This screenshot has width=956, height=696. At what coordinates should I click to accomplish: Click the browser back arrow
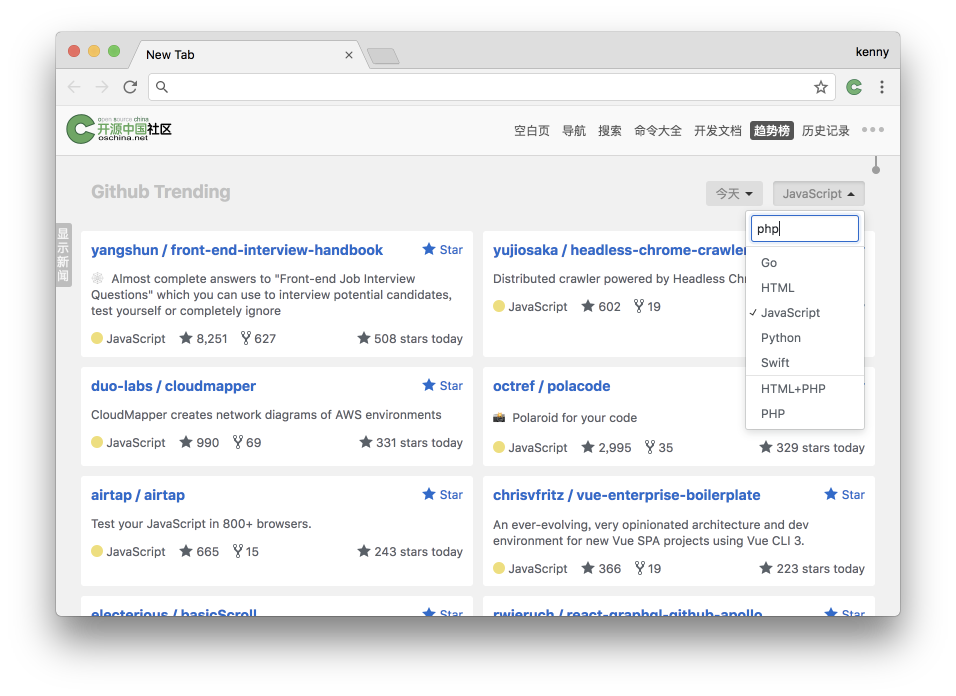[74, 87]
